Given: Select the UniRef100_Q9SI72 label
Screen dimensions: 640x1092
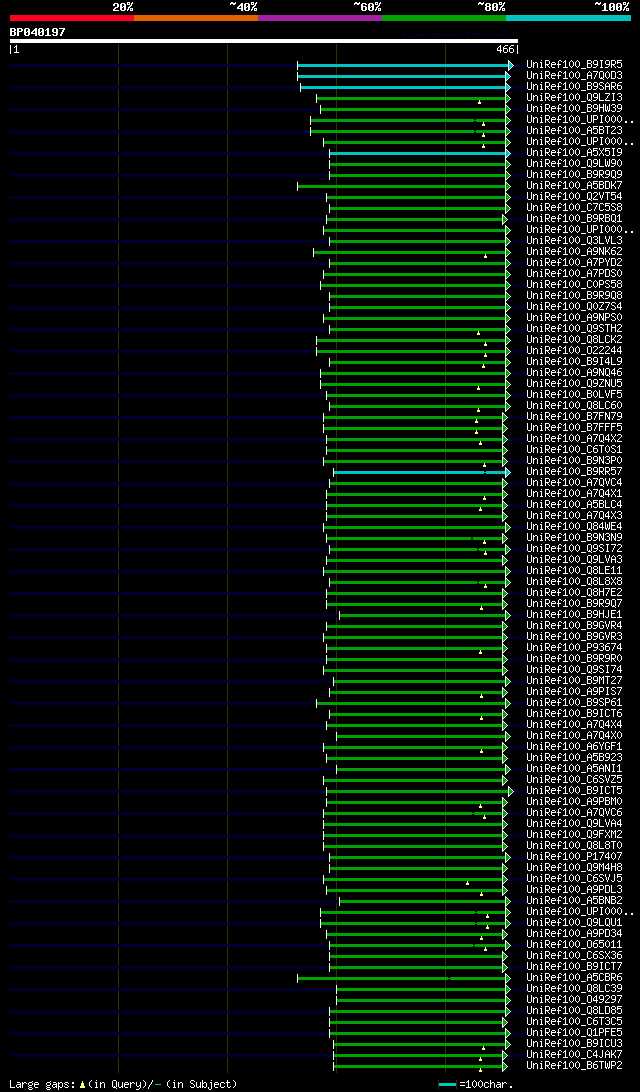Looking at the screenshot, I should pos(575,548).
